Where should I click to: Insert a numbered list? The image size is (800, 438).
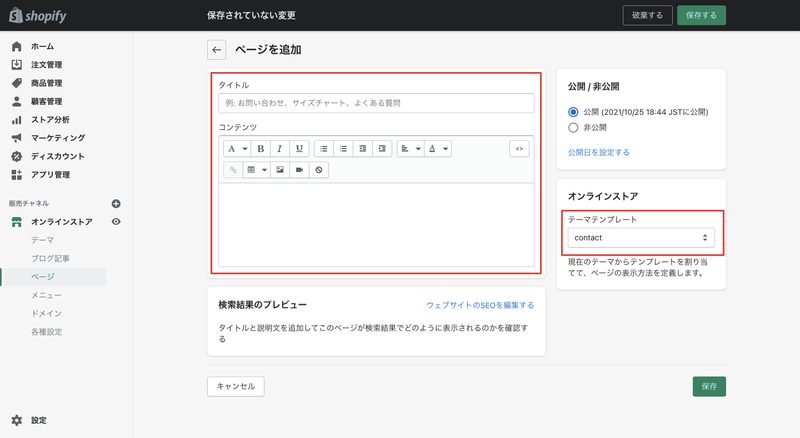[343, 149]
